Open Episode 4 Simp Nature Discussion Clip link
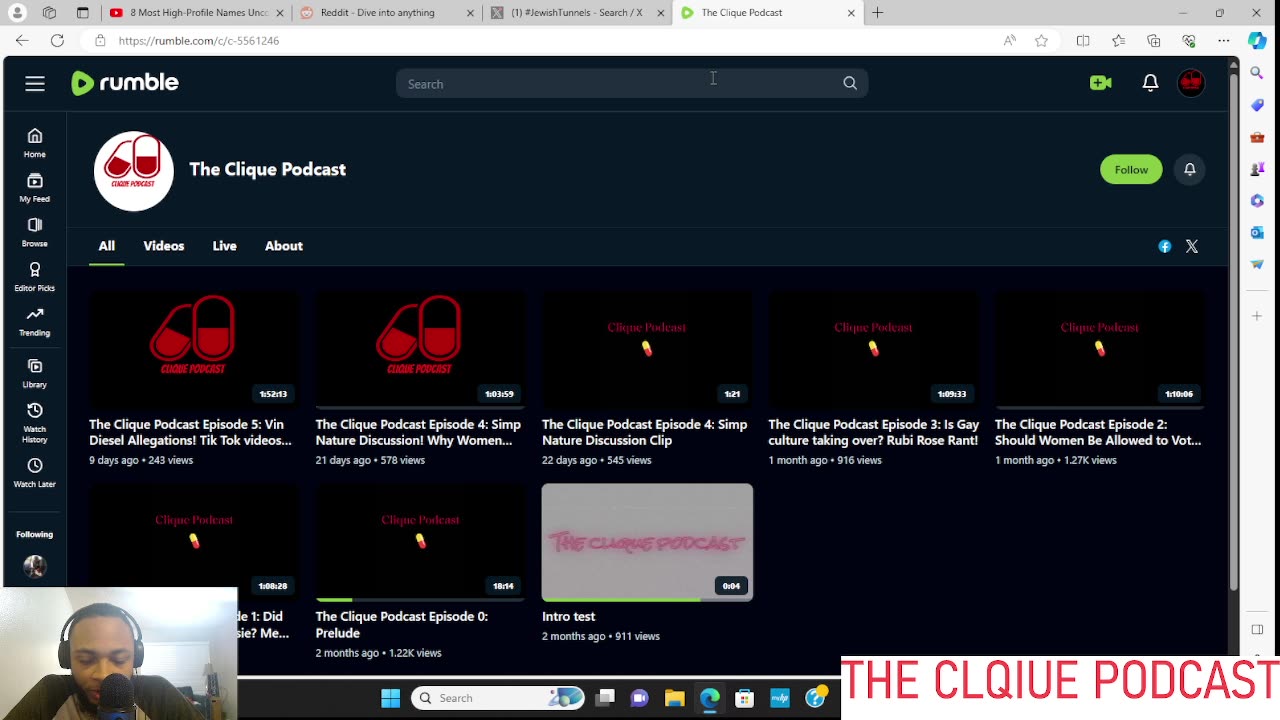The image size is (1280, 720). coord(644,432)
